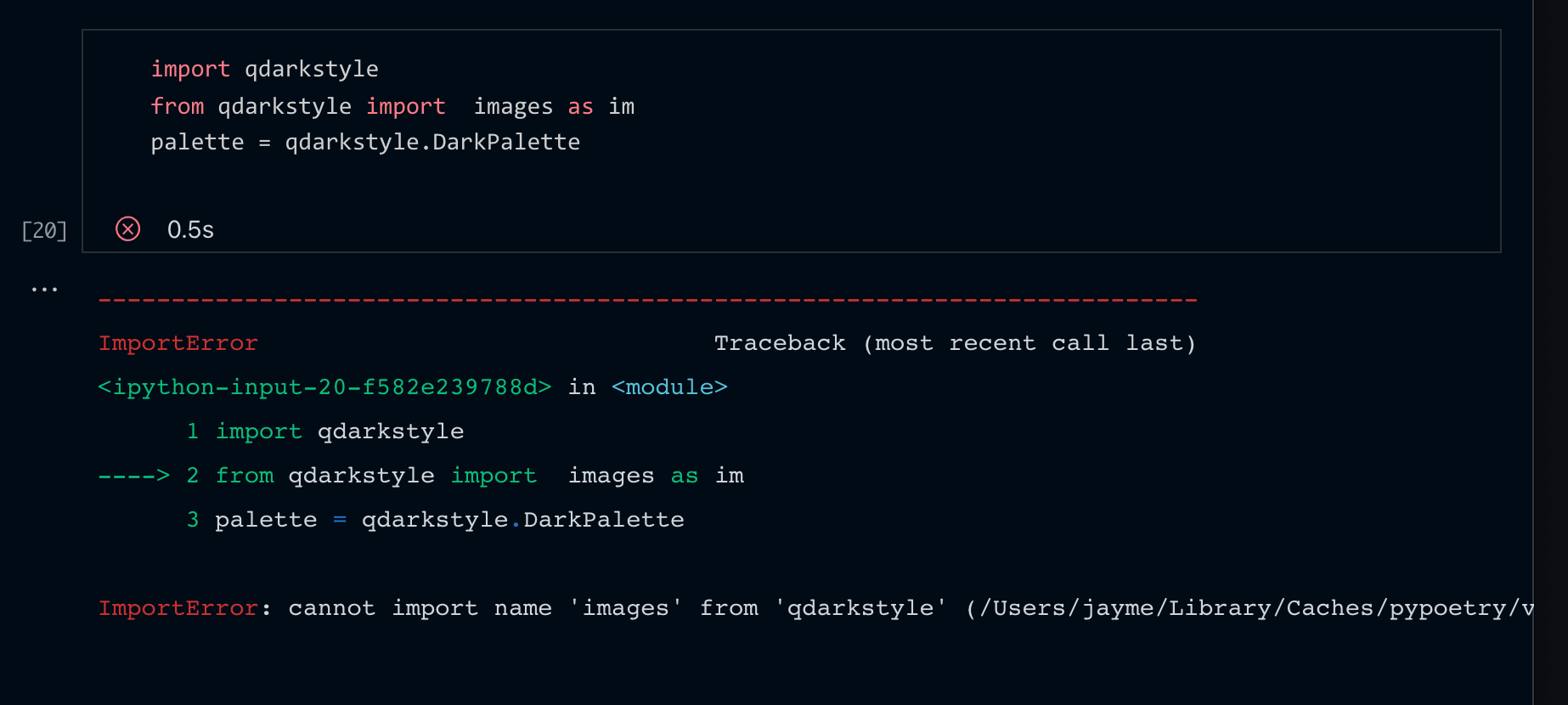
Task: Click the <module> text in traceback
Action: (x=669, y=387)
